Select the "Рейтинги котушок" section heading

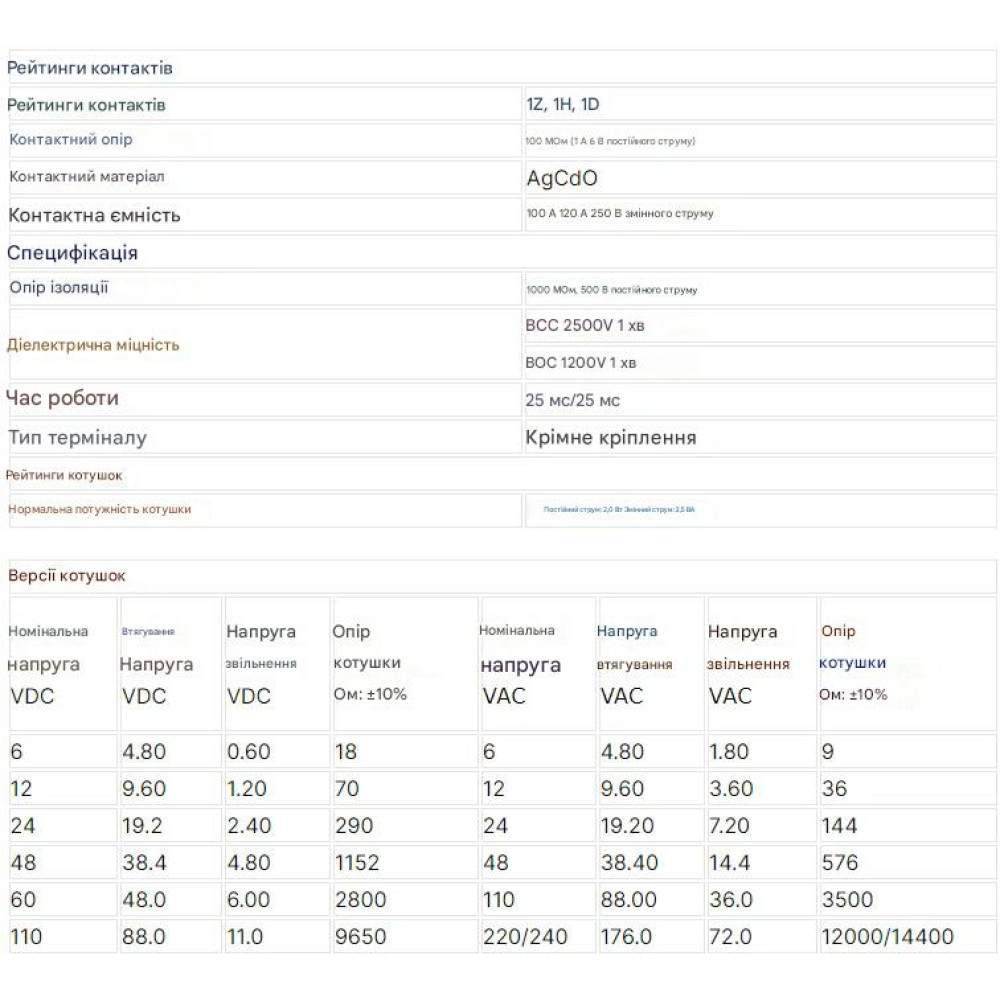pos(64,475)
